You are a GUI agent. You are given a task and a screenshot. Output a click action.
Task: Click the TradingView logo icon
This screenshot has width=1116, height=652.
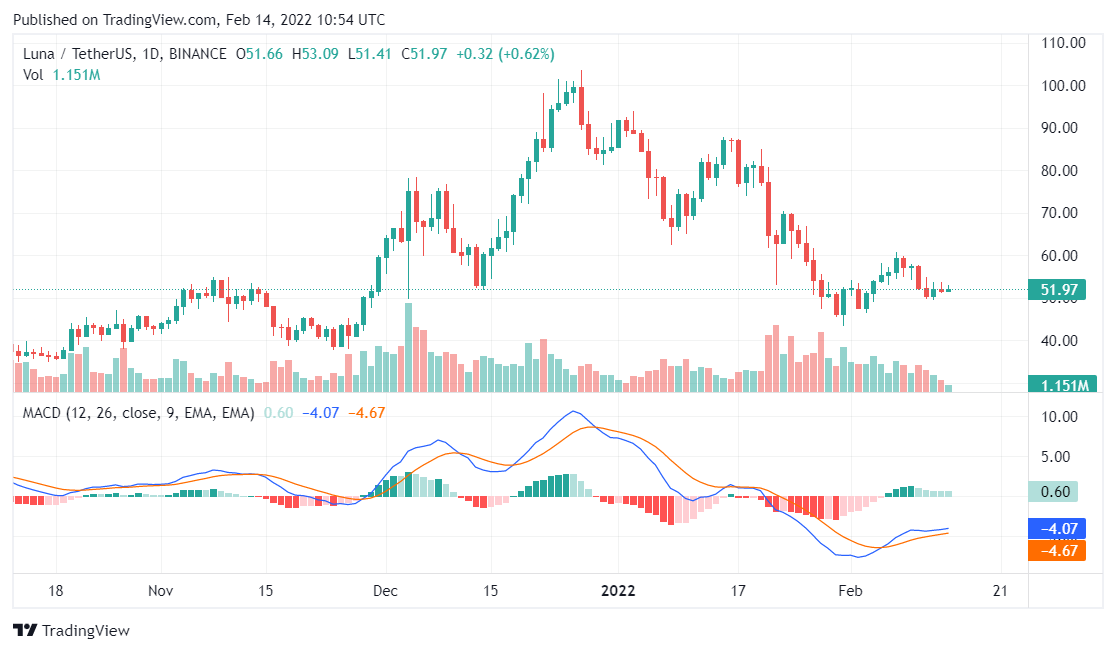(x=24, y=631)
